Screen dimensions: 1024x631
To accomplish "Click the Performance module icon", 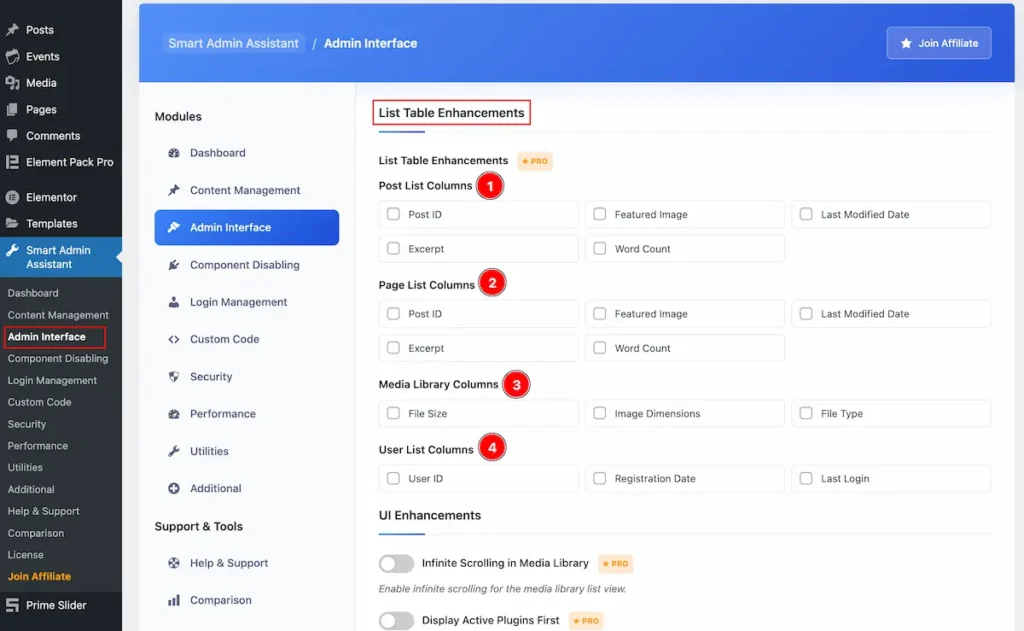I will [174, 413].
